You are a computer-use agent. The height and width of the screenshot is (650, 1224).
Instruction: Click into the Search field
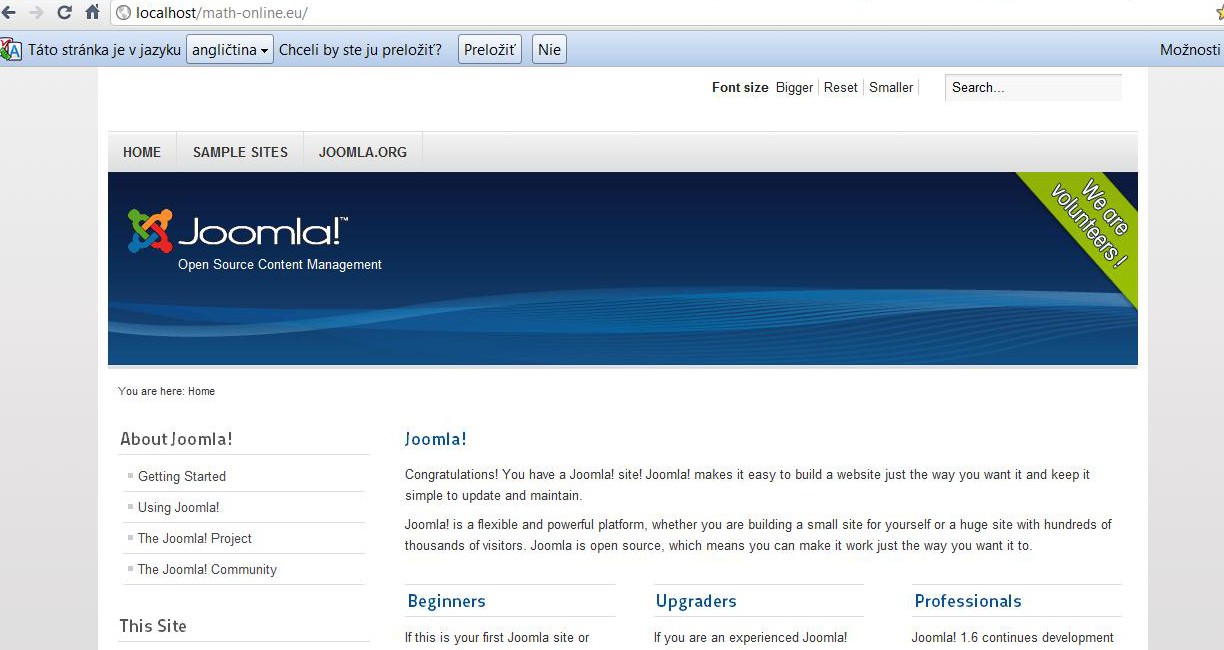pos(1032,88)
